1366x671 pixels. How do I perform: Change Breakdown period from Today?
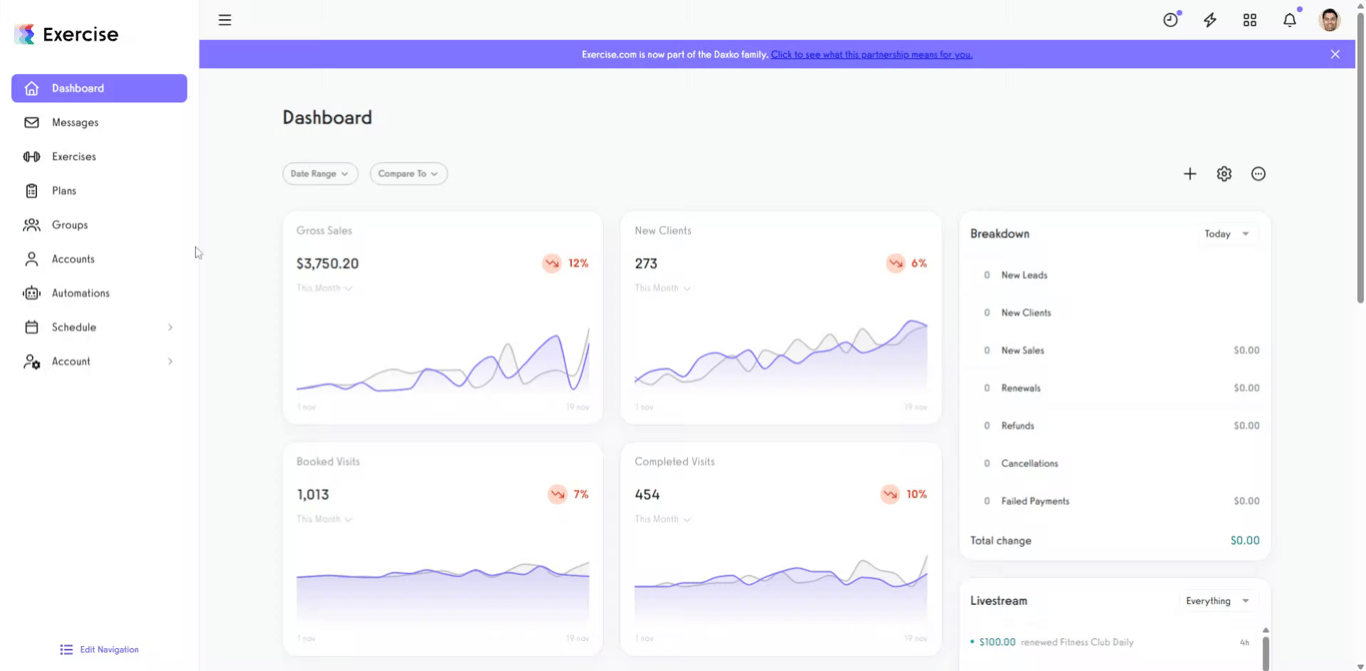1227,234
